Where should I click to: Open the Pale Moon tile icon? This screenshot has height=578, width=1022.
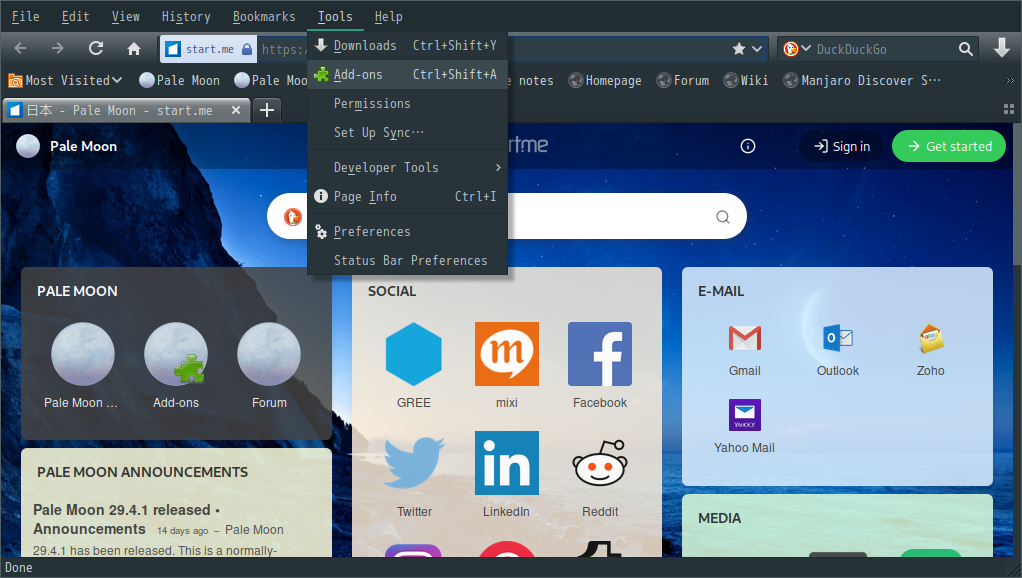(x=83, y=354)
